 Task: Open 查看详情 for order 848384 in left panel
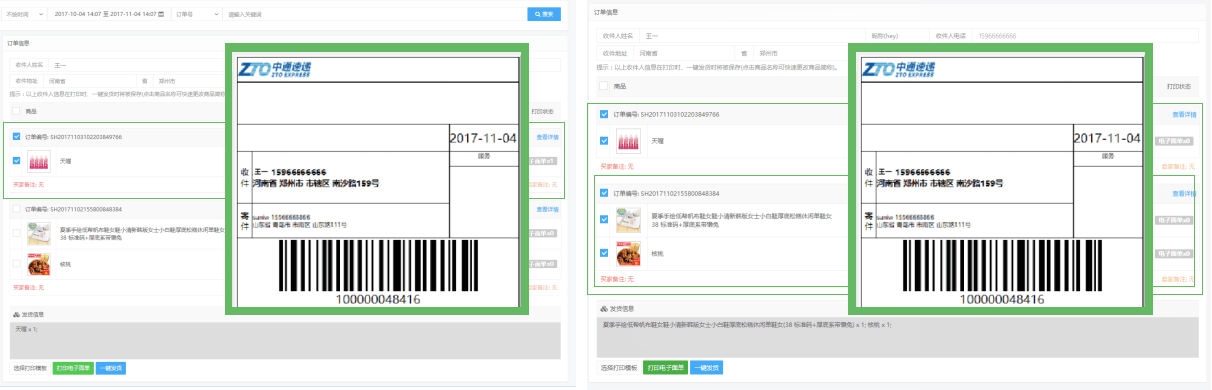point(547,209)
